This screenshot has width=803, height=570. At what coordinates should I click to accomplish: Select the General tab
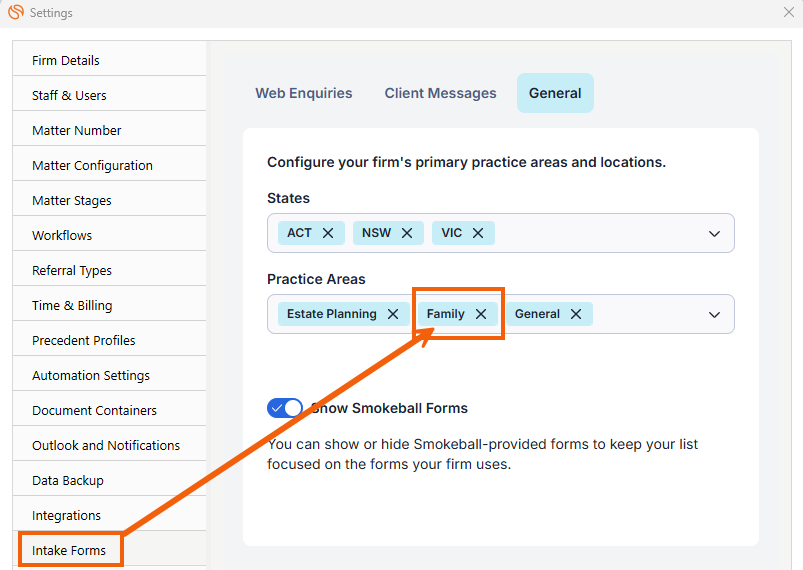tap(555, 93)
